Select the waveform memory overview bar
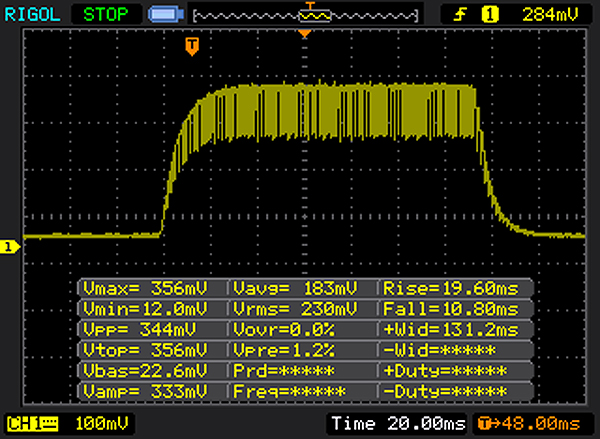Screen dimensions: 600x439 [307, 15]
